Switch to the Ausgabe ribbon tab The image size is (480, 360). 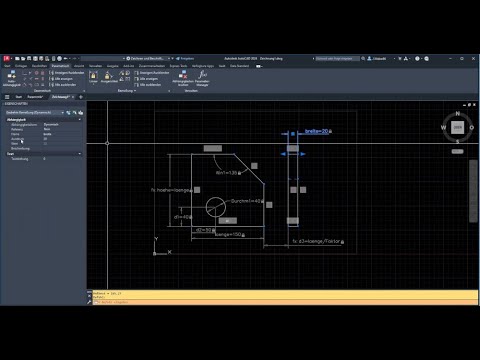(112, 66)
